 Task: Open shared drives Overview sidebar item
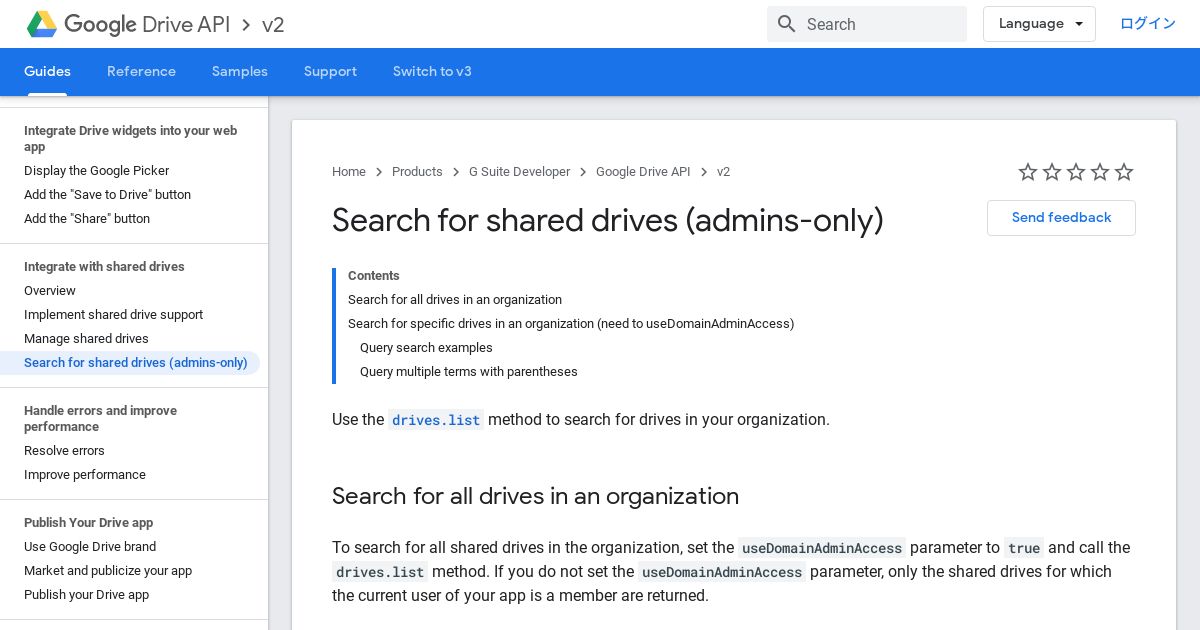pyautogui.click(x=50, y=291)
